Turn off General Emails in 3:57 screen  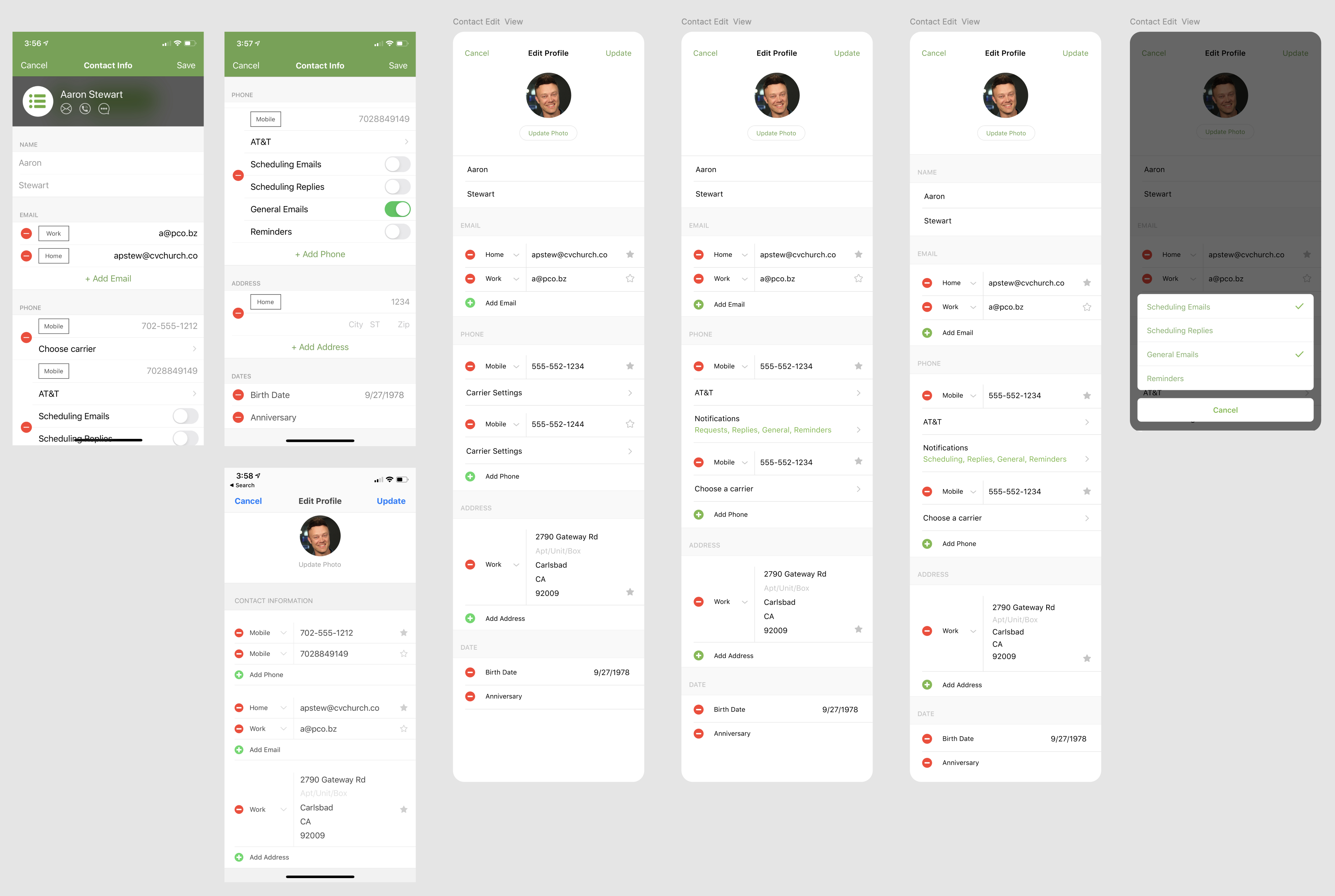click(x=397, y=209)
